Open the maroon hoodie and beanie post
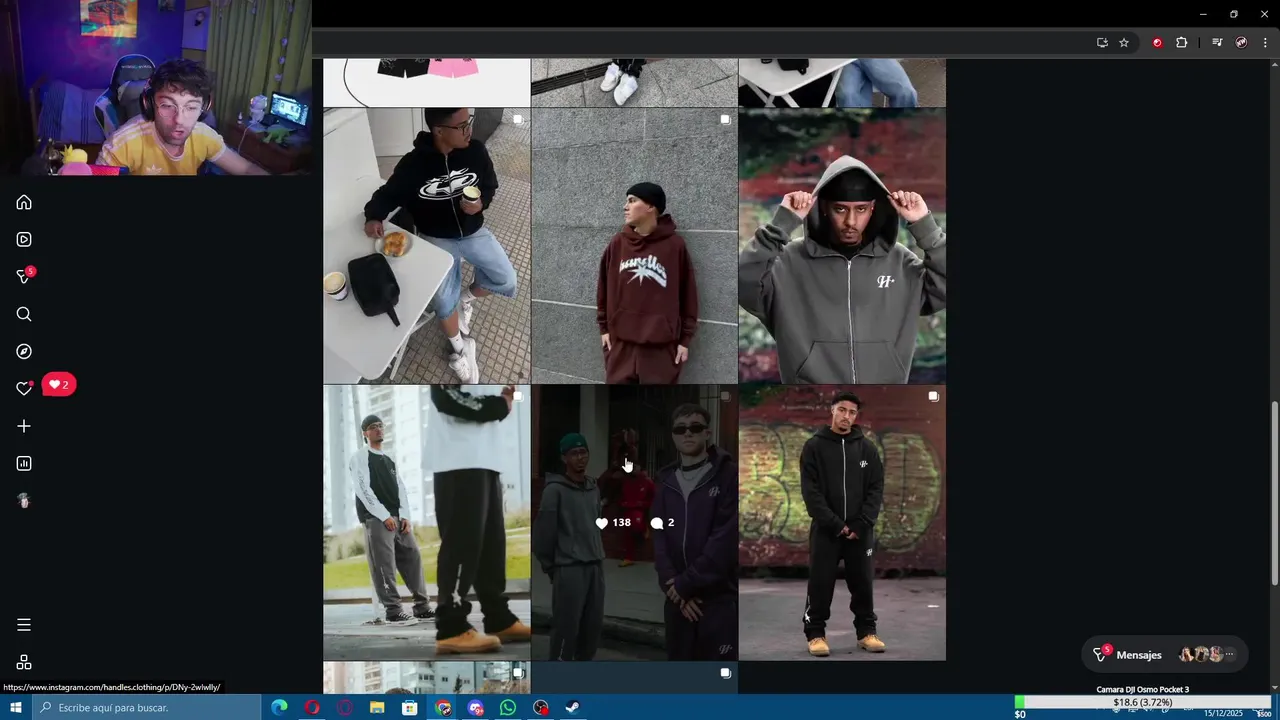 point(635,246)
